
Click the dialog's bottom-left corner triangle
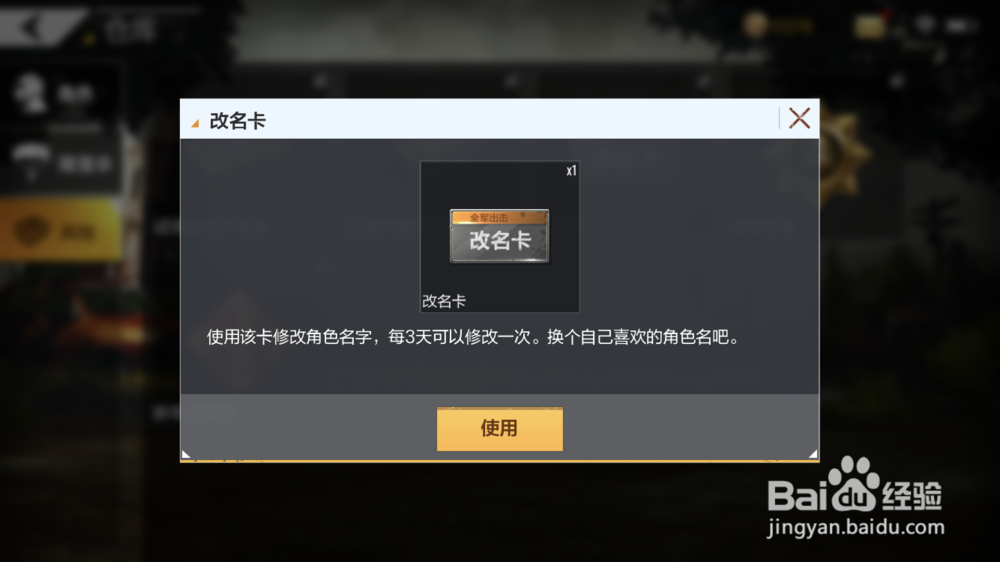[186, 454]
